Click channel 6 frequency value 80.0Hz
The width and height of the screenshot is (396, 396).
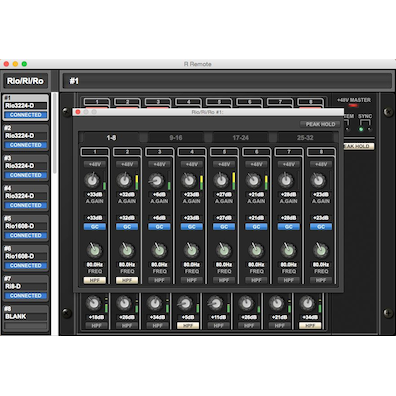(x=256, y=264)
